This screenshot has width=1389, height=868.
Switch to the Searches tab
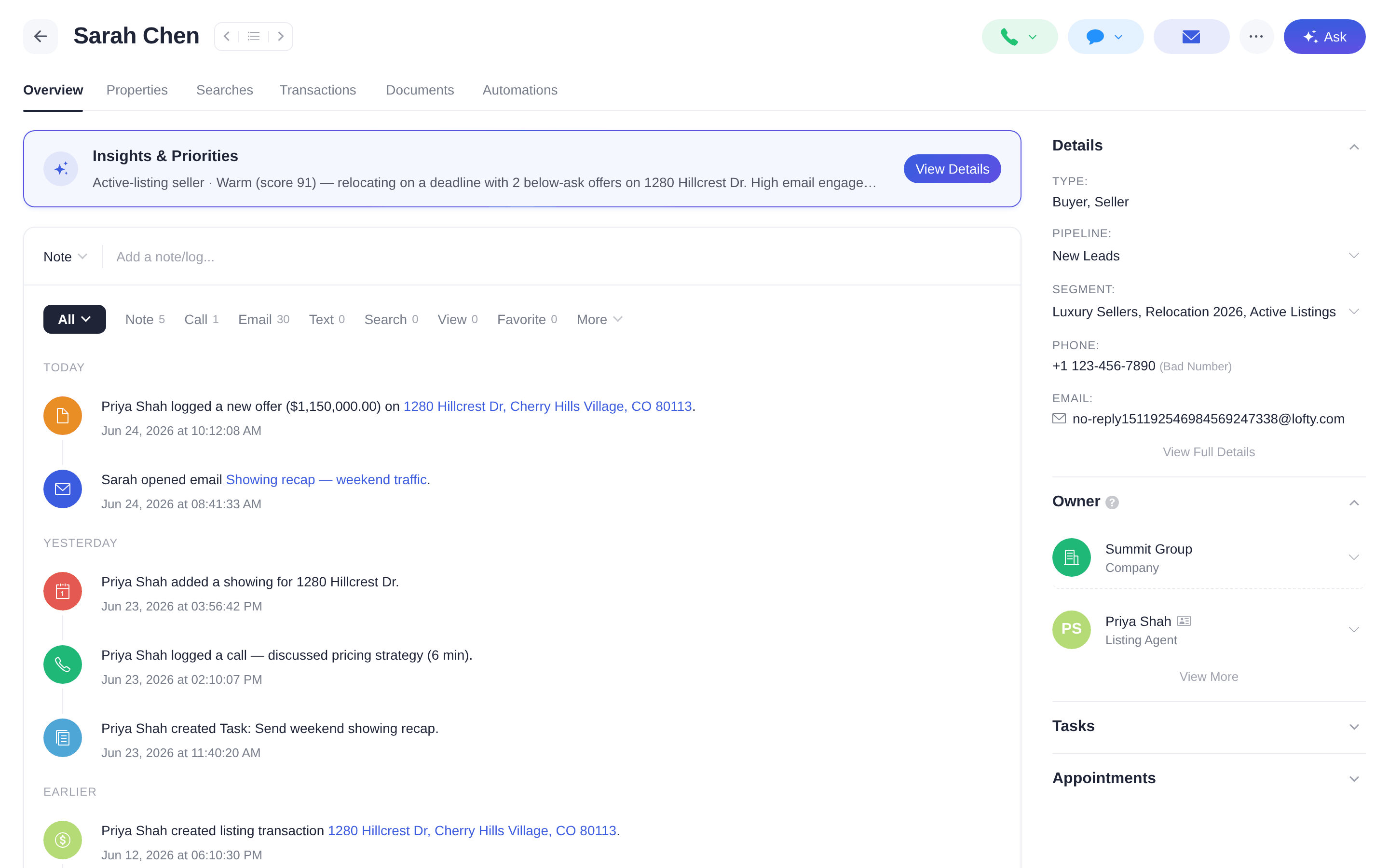point(224,90)
